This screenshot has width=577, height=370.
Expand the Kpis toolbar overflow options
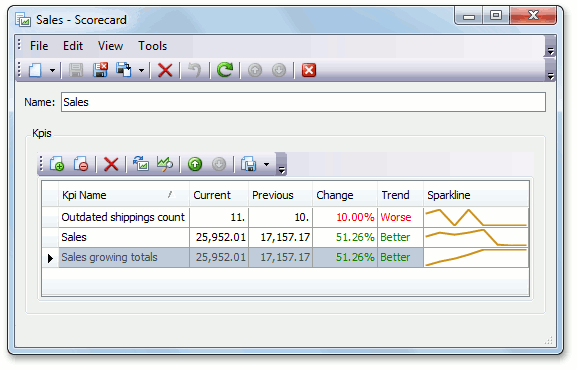pos(282,164)
